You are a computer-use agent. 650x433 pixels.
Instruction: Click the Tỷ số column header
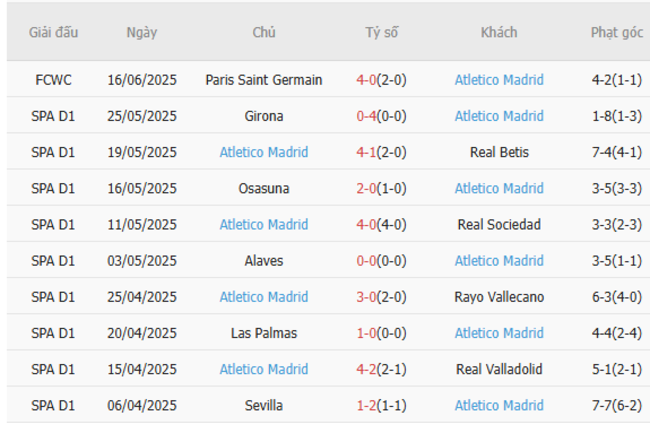[381, 32]
